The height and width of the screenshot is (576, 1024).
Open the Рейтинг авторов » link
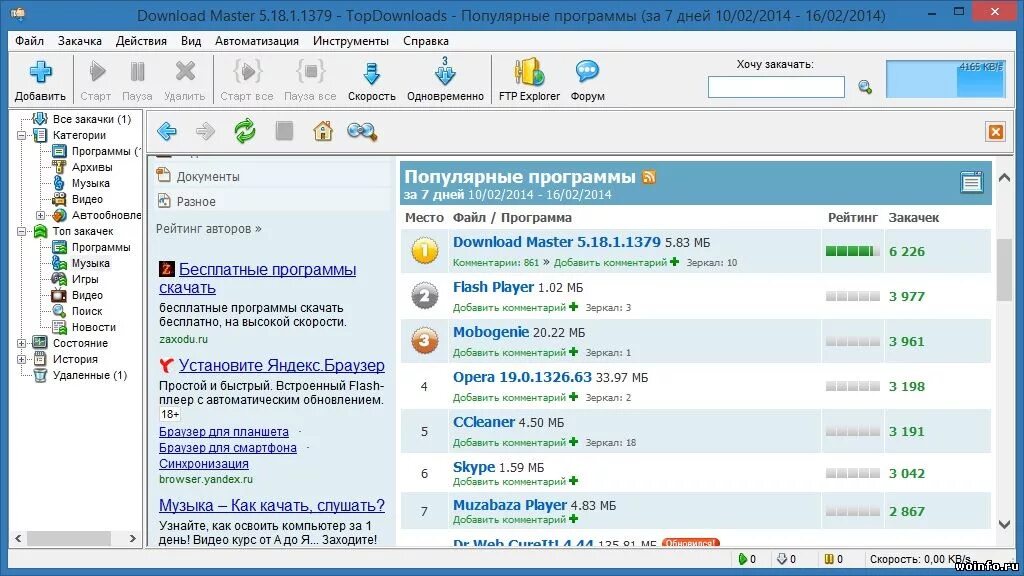click(x=208, y=229)
